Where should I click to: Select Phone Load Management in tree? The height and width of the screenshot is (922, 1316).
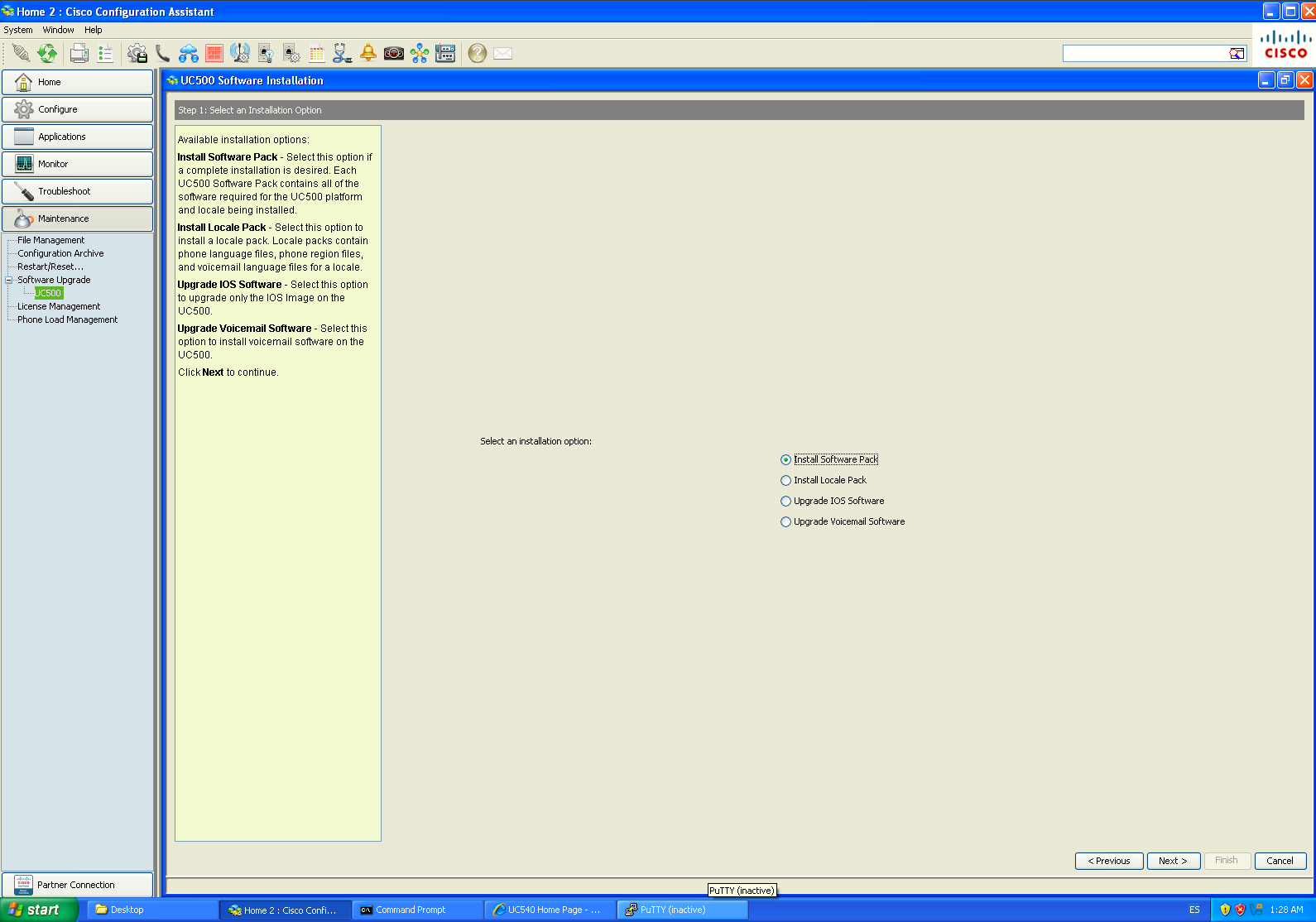click(68, 319)
